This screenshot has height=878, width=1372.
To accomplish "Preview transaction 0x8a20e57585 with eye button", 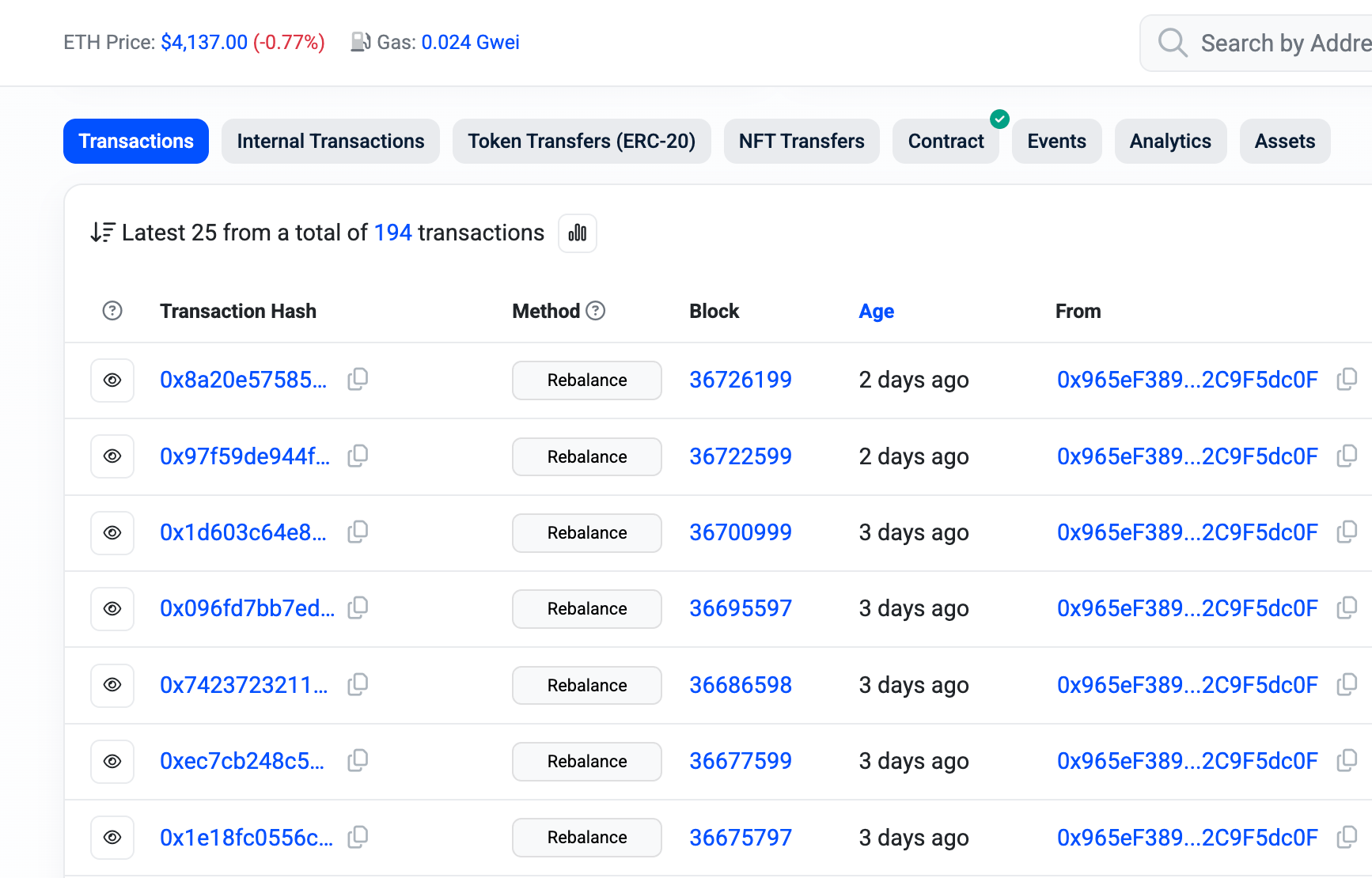I will (x=112, y=380).
